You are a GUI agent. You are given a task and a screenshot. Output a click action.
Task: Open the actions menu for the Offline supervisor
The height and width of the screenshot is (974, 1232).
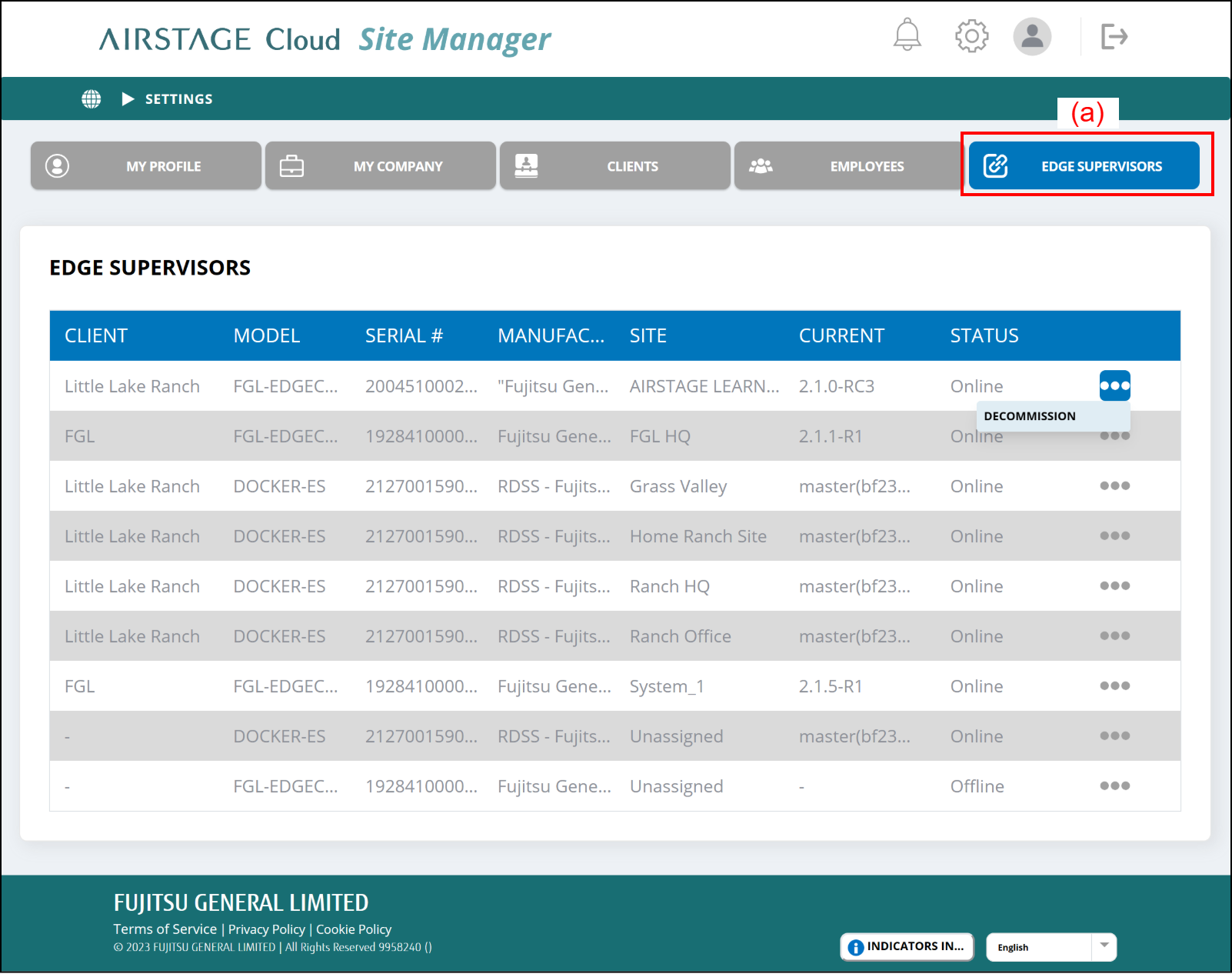point(1114,786)
